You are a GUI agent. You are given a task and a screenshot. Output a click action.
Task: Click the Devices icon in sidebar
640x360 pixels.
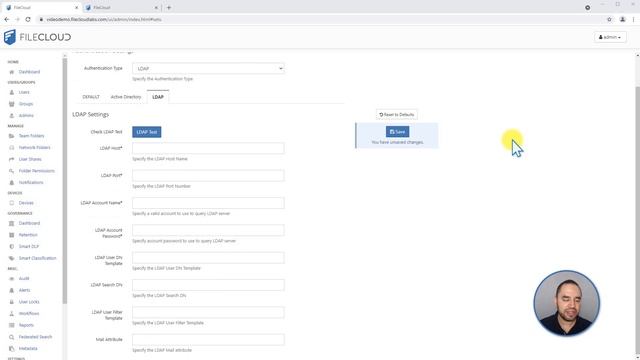click(11, 203)
